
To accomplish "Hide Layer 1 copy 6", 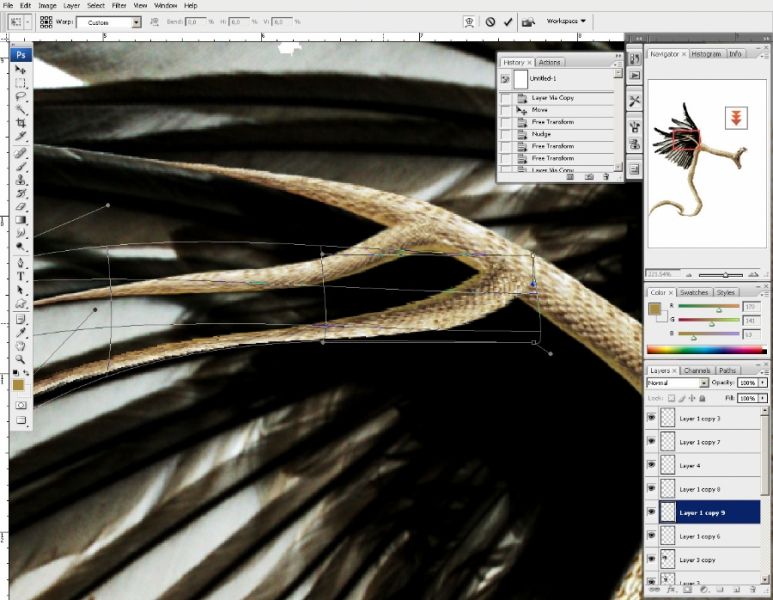I will click(651, 535).
